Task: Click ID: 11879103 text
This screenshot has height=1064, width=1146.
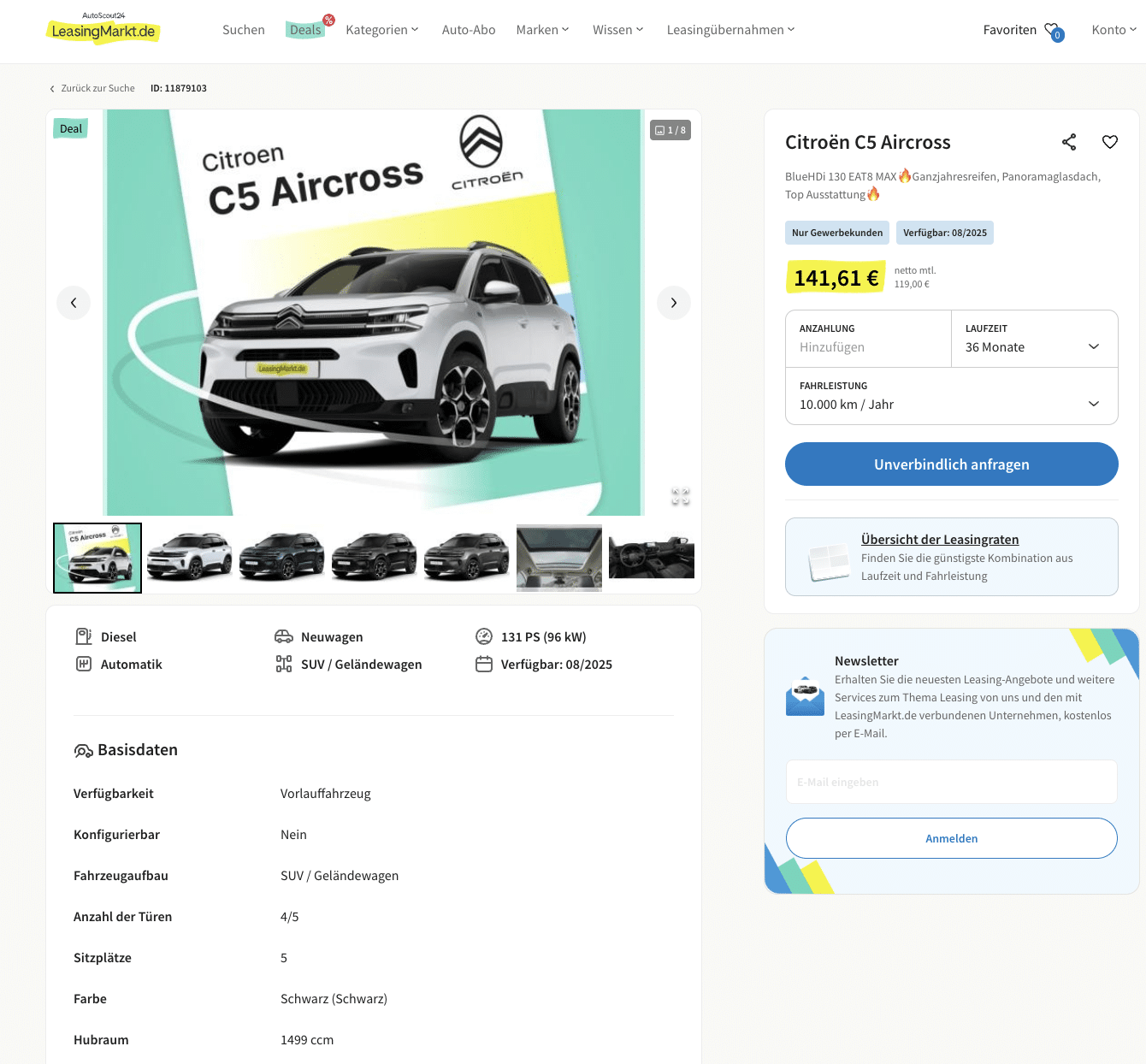Action: tap(179, 88)
